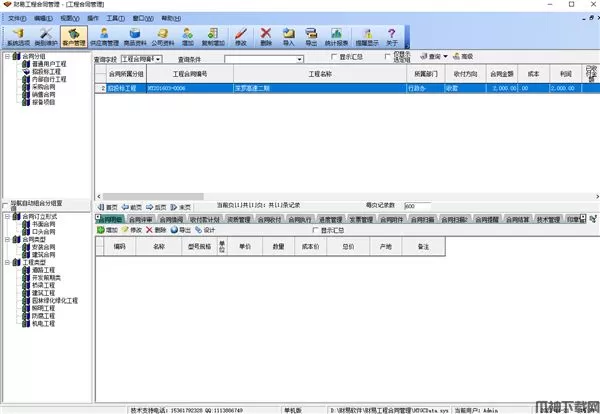Screen dimensions: 600x414
Task: Toggle the 导航自动组合分组查询 checkbox
Action: 6,203
